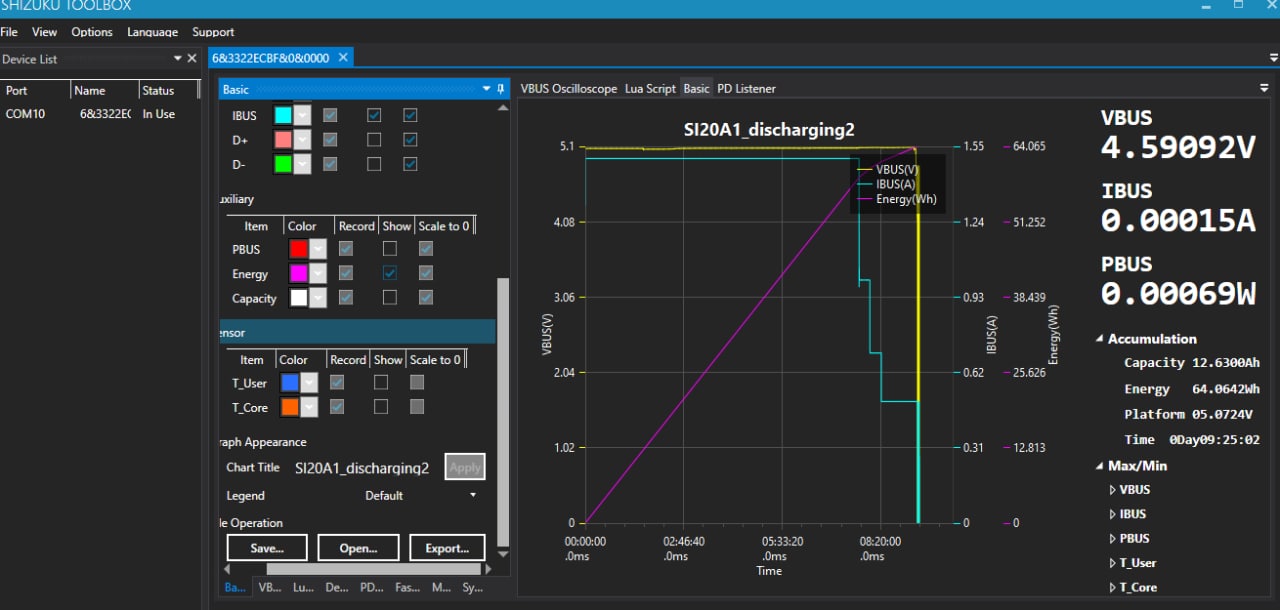Viewport: 1280px width, 610px height.
Task: Click the Apply chart title button
Action: coord(465,467)
